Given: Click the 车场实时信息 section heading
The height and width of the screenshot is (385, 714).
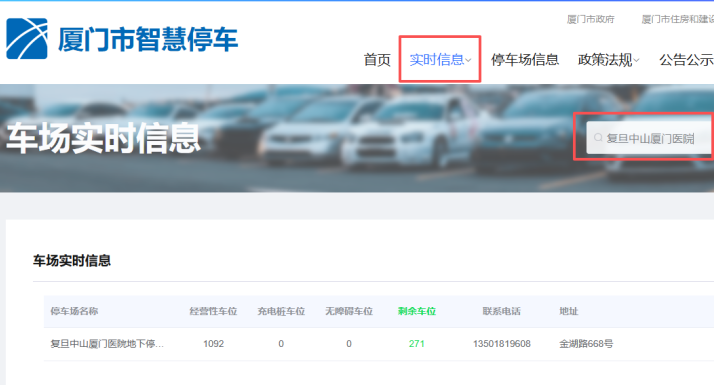Looking at the screenshot, I should [x=72, y=261].
